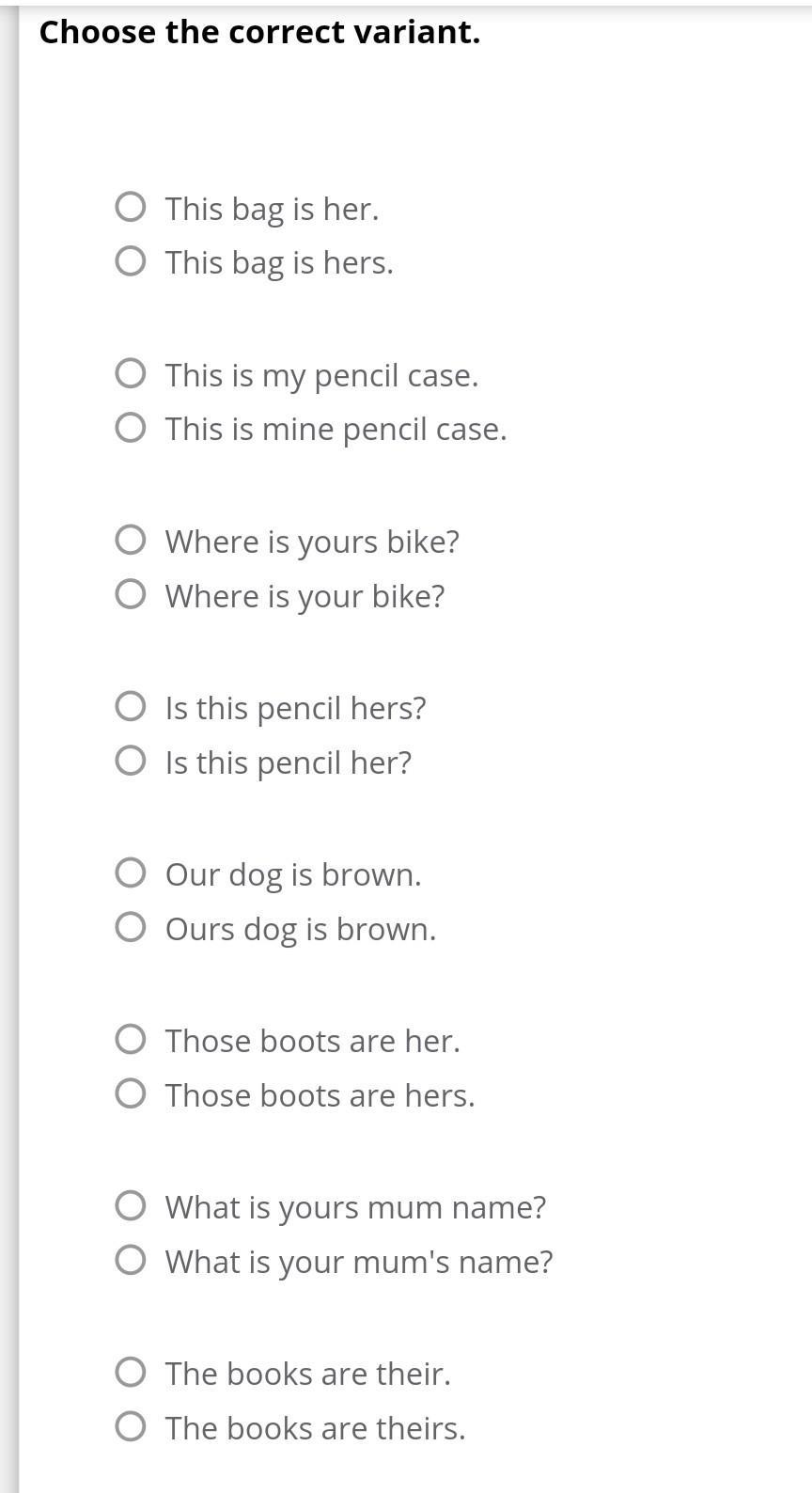Pick 'Where is yours bike?' radio button
Screen dimensions: 812x1493
coord(131,540)
